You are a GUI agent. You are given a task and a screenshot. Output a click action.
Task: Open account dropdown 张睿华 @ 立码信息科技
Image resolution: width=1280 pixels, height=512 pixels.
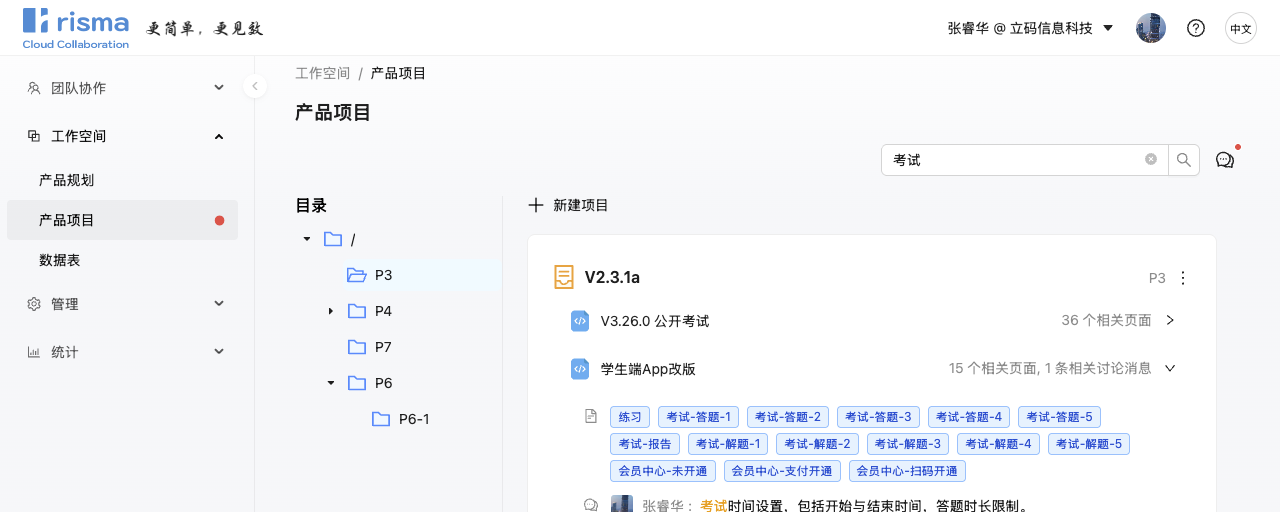tap(1030, 28)
